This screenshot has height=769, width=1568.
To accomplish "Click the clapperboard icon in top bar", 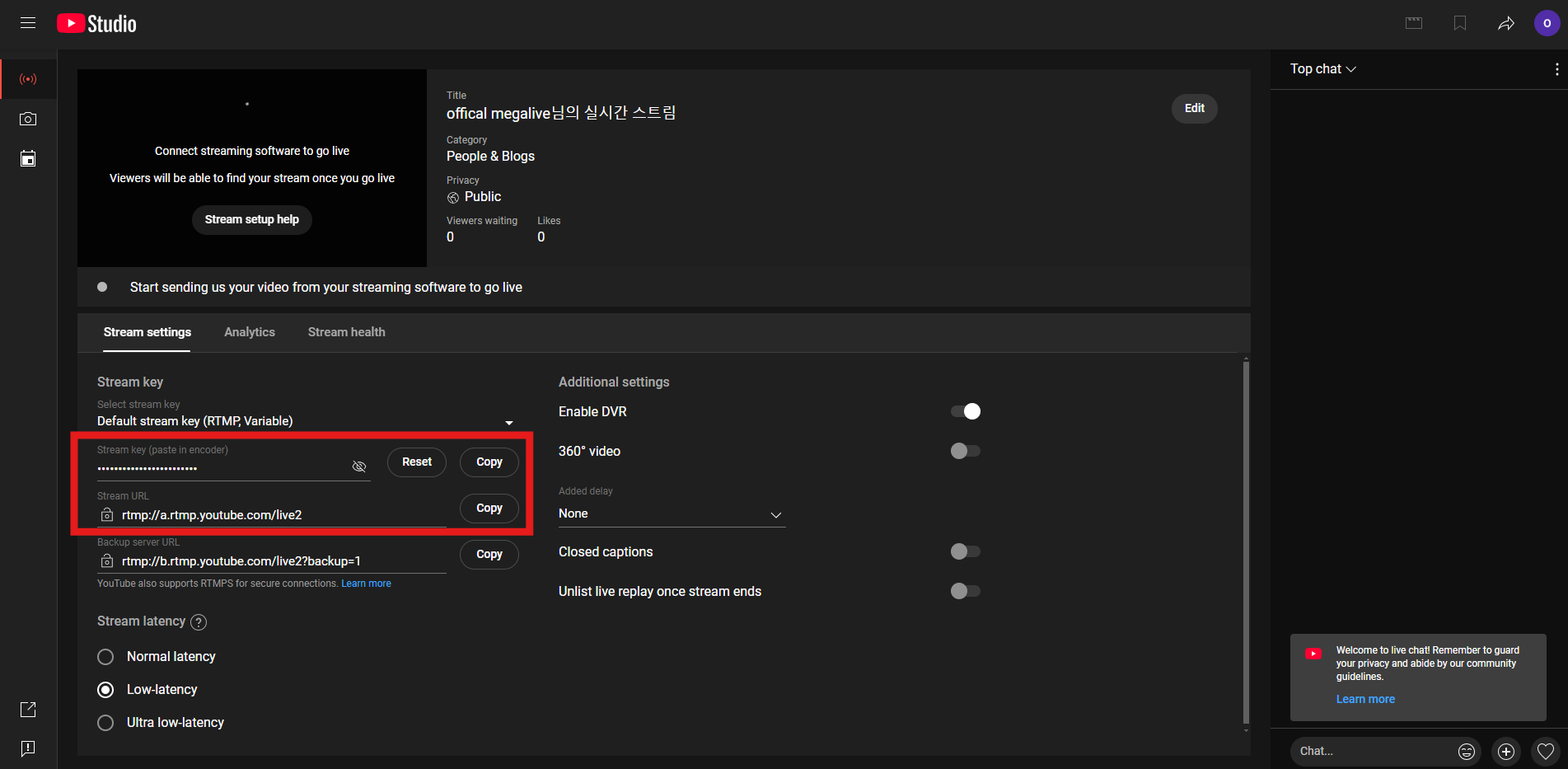I will pos(1414,23).
